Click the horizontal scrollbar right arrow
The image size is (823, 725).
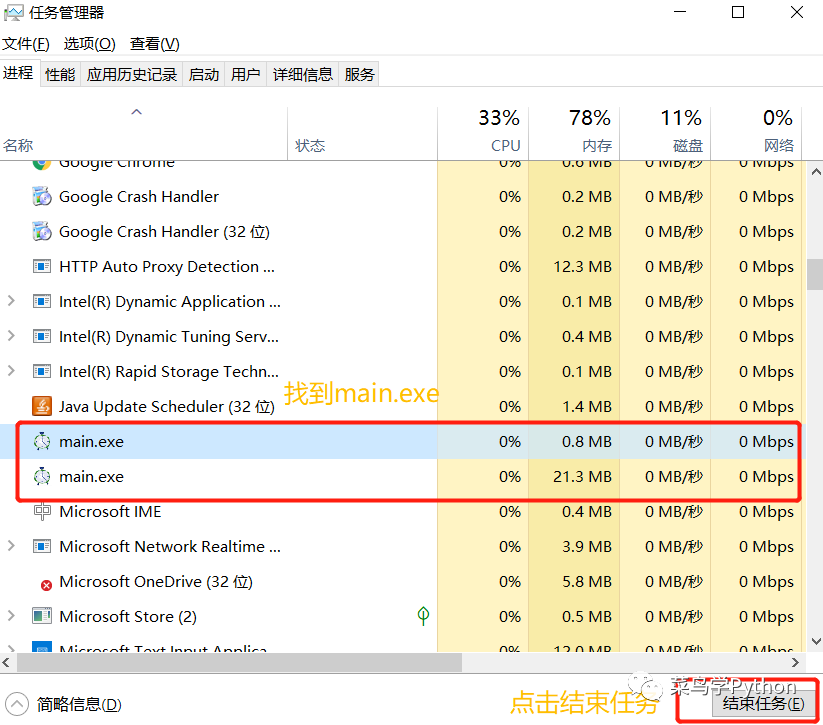795,663
